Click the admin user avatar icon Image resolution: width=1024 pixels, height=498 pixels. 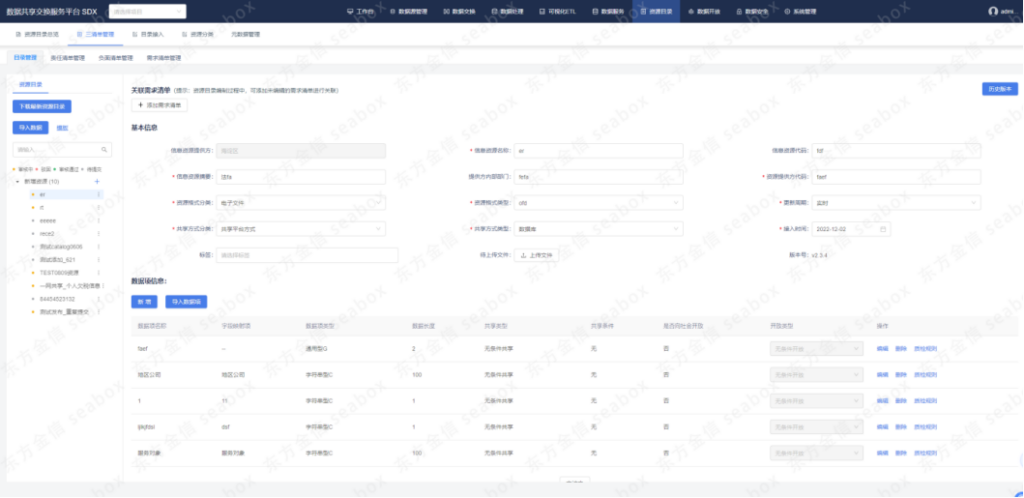coord(993,11)
